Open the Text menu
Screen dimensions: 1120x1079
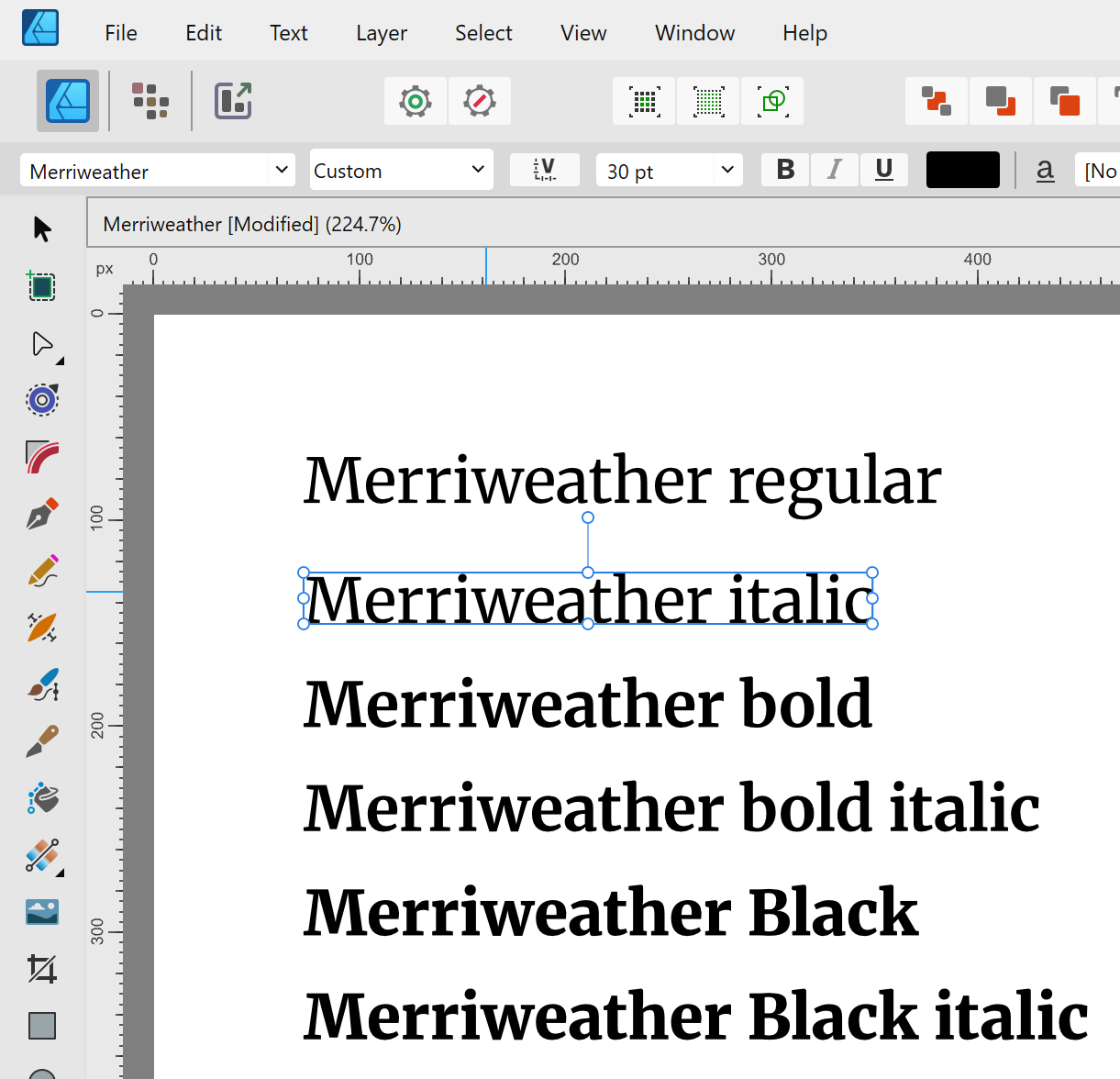288,33
